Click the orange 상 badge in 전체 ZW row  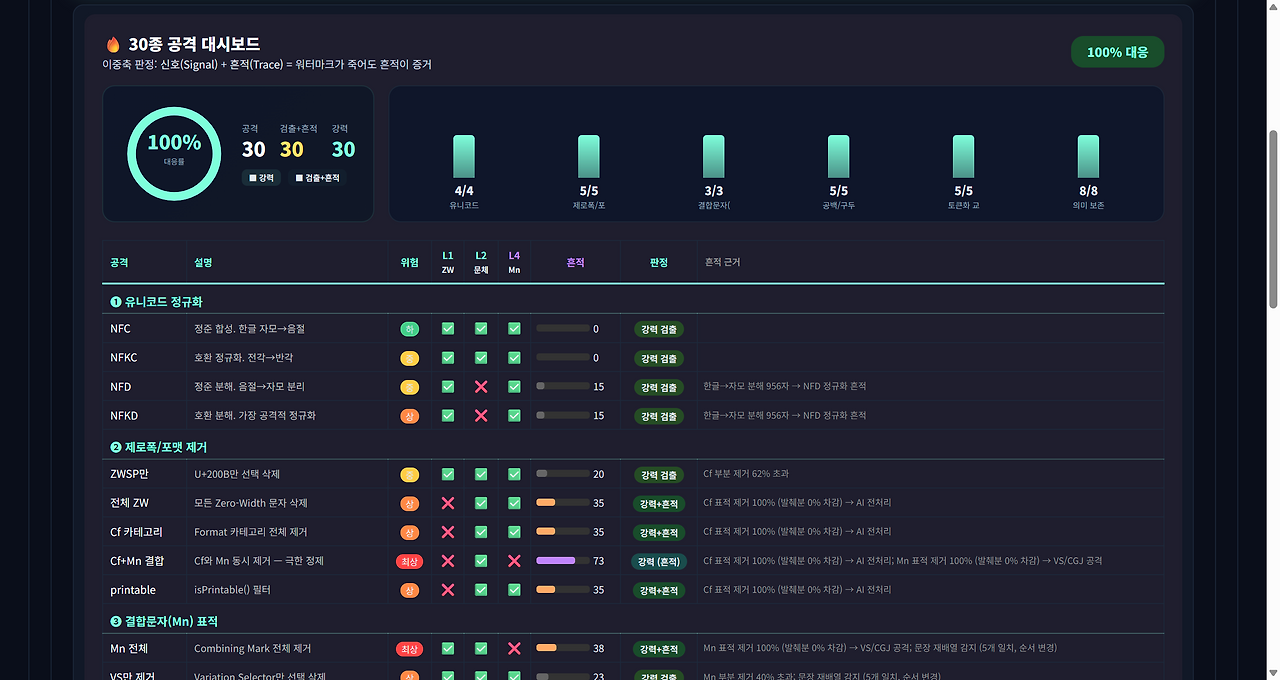409,503
